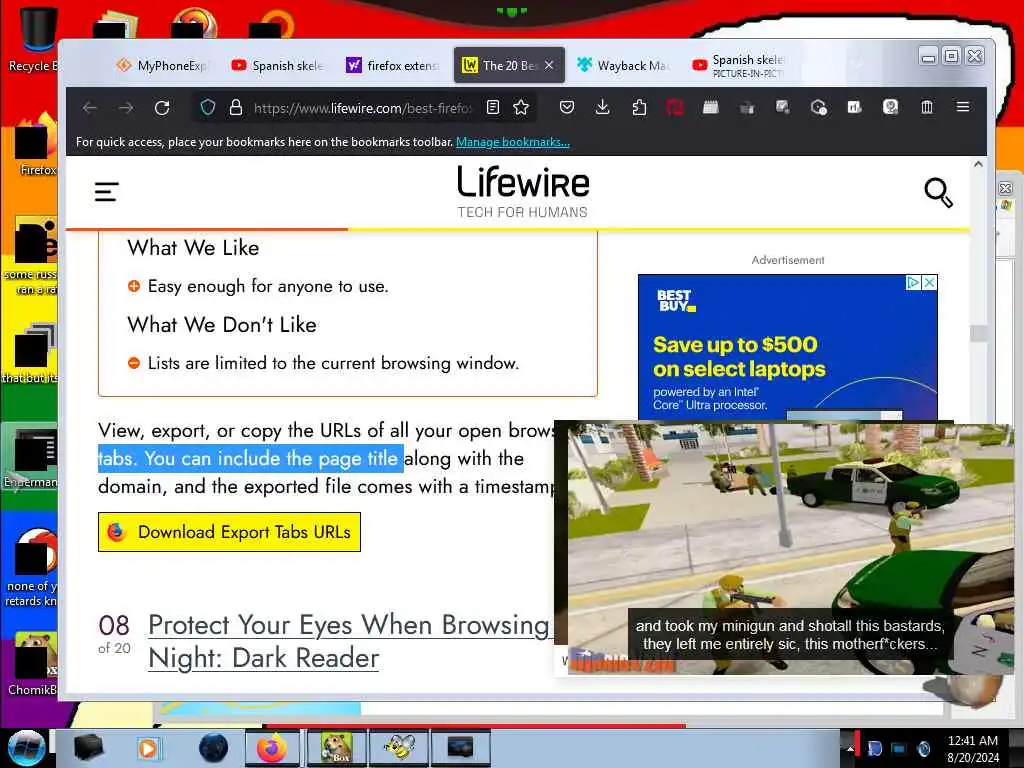Close the active 'The 20 Best' tab
The height and width of the screenshot is (768, 1024).
pyautogui.click(x=549, y=65)
